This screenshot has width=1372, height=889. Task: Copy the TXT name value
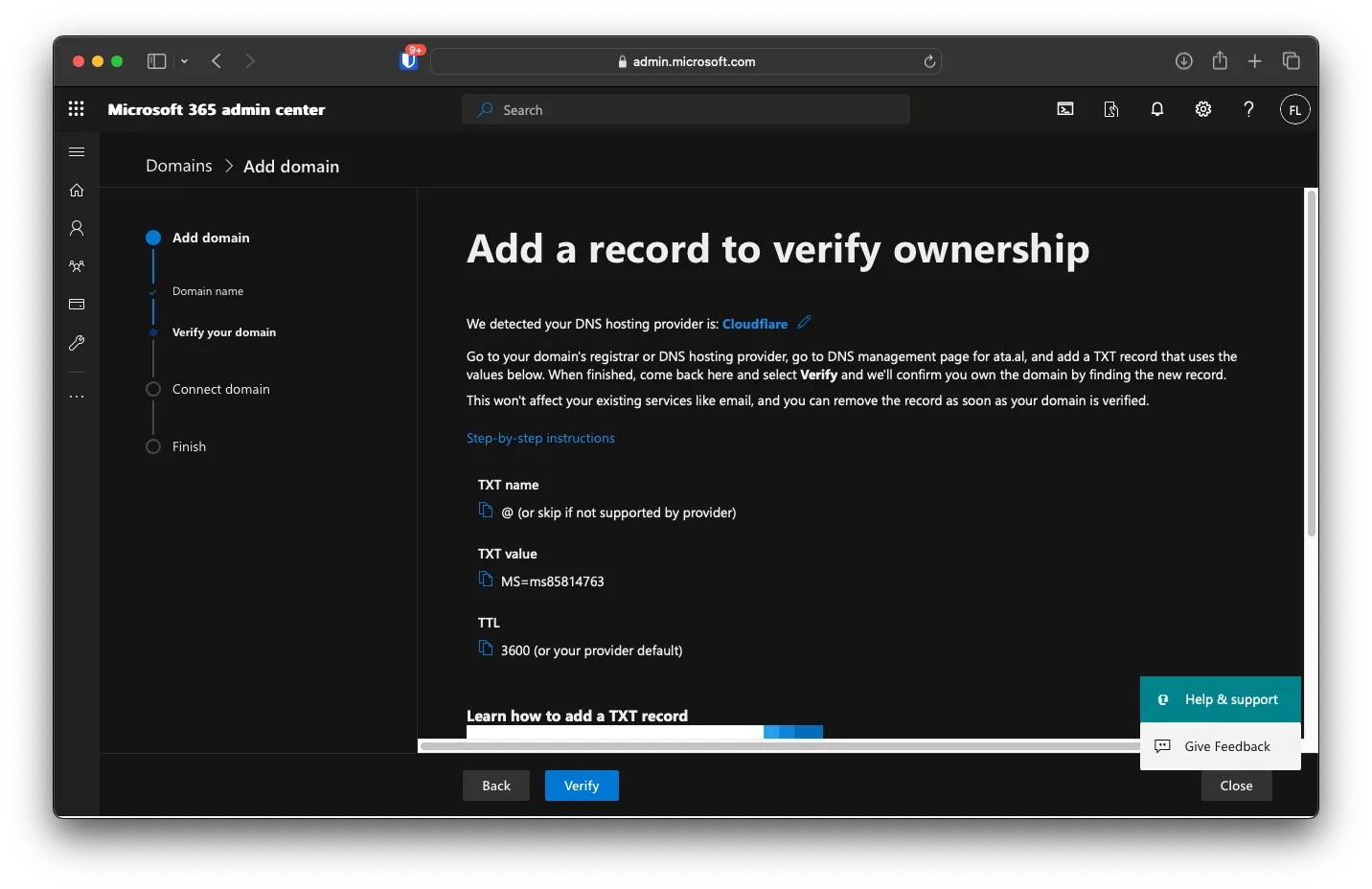pos(486,511)
